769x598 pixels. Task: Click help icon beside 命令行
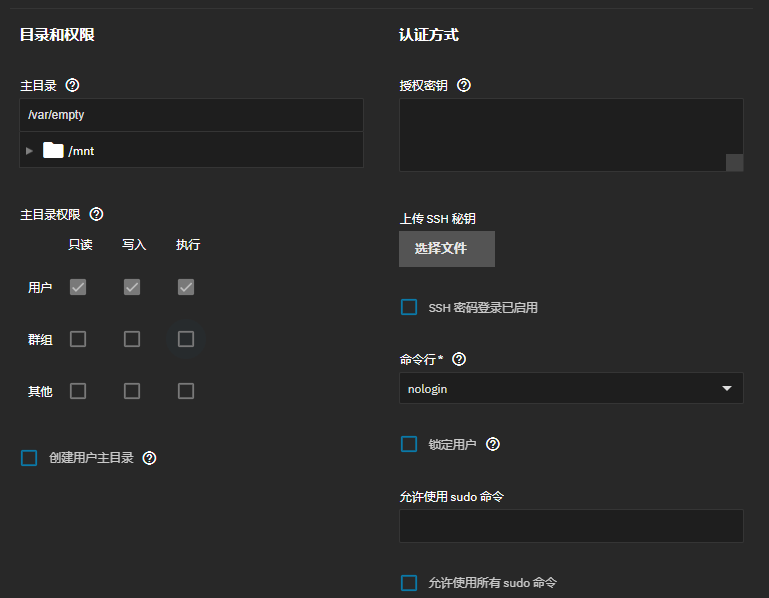click(460, 359)
